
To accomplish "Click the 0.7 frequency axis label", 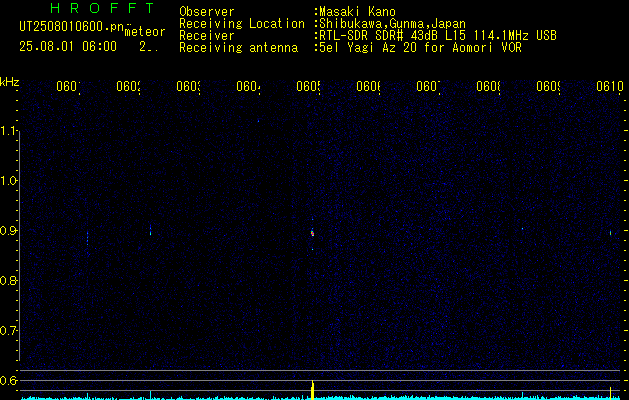I will (x=8, y=331).
